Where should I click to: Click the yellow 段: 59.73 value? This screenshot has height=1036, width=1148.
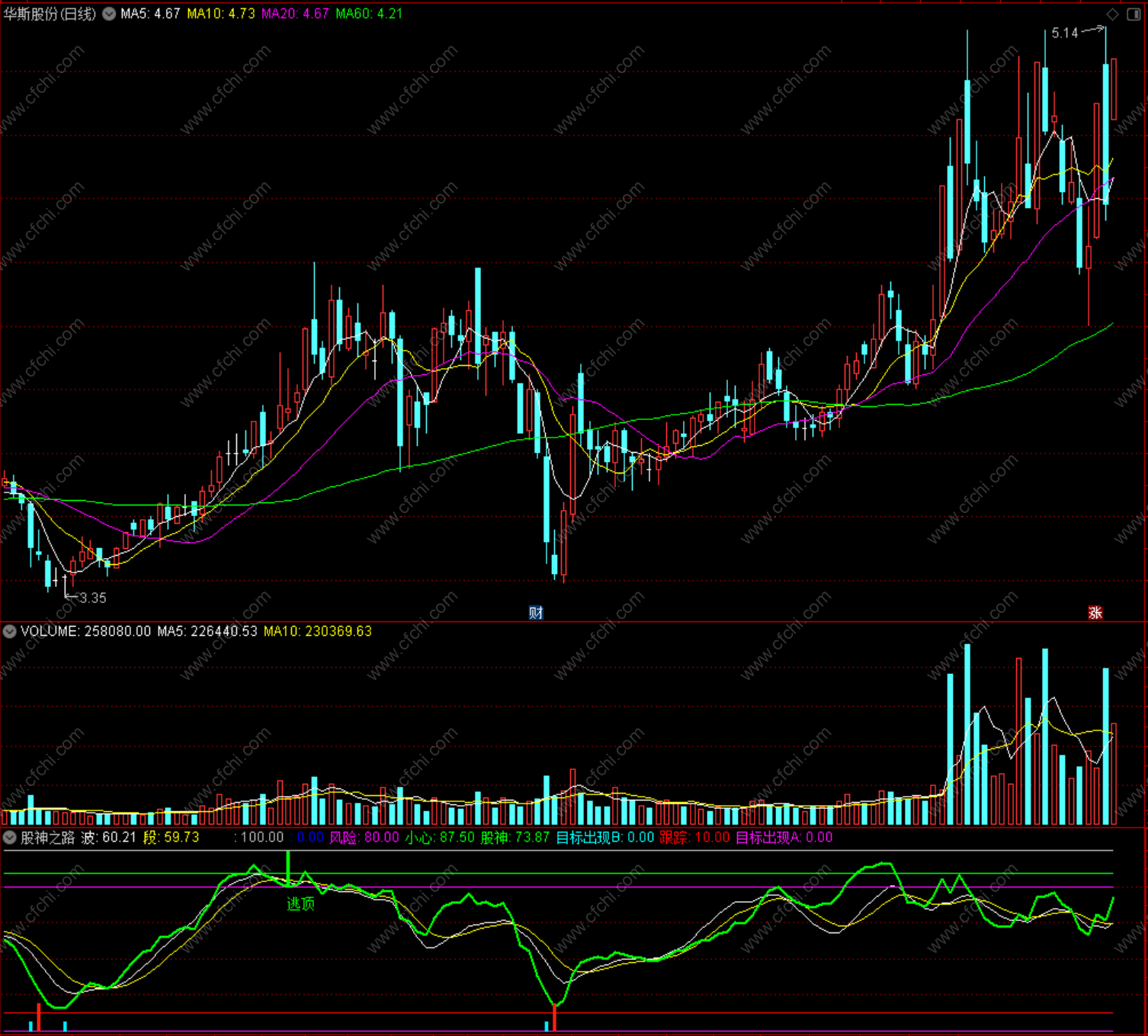tap(171, 837)
